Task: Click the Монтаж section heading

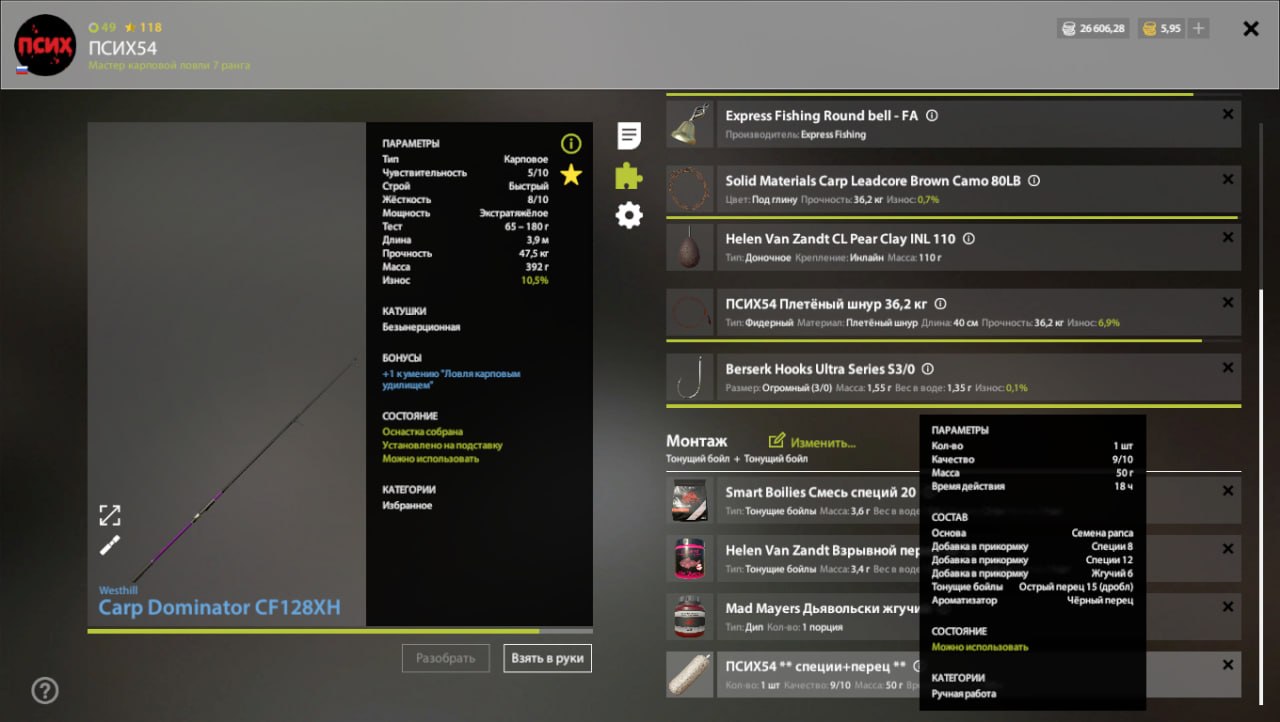Action: coord(697,441)
